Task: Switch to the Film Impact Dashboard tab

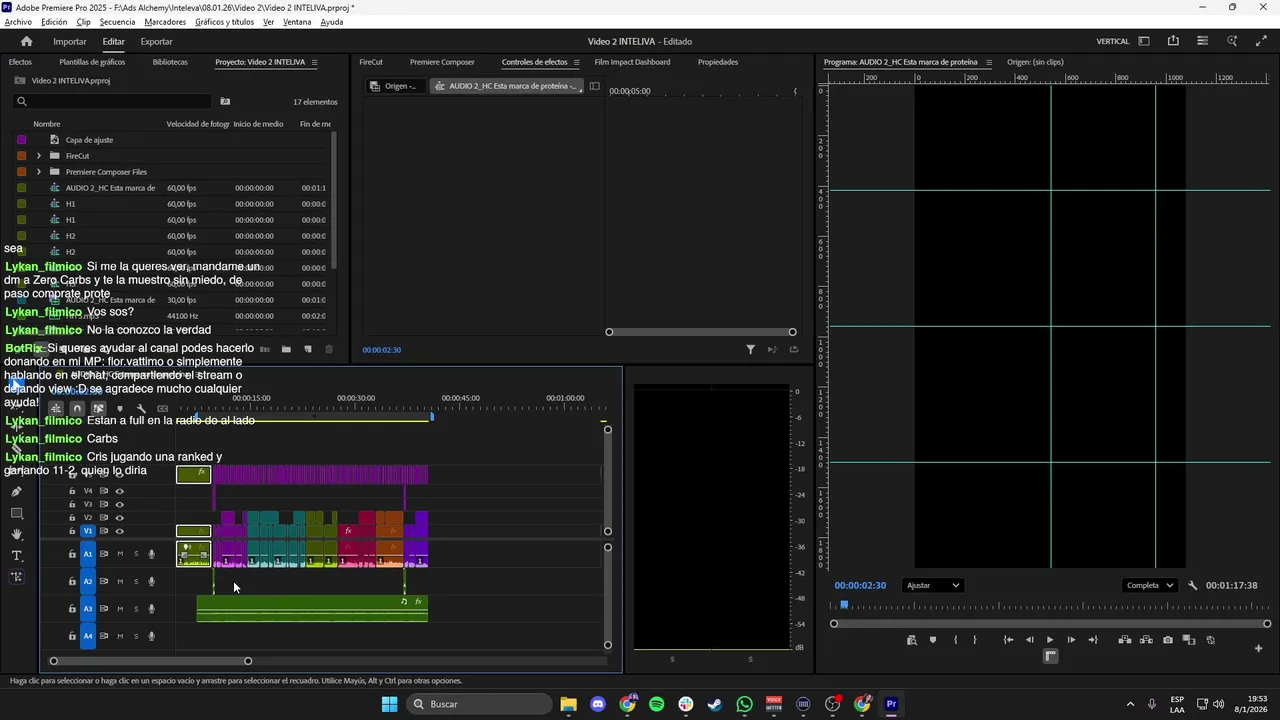Action: point(632,62)
